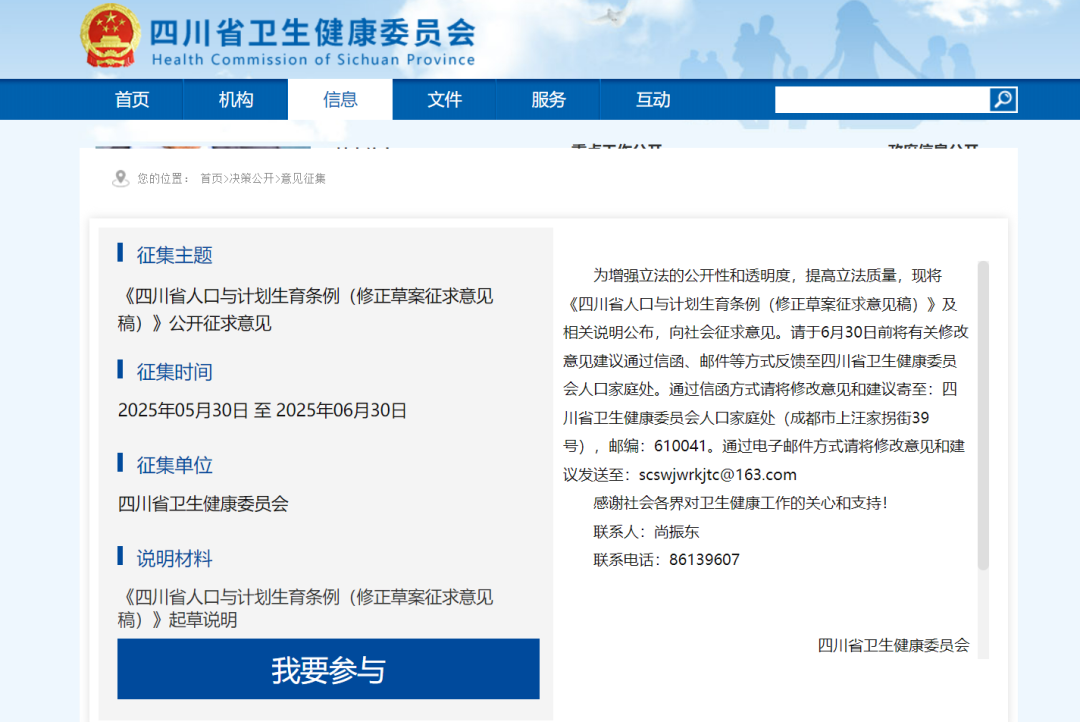Open the 互动 navigation menu
The width and height of the screenshot is (1080, 722).
pyautogui.click(x=653, y=100)
